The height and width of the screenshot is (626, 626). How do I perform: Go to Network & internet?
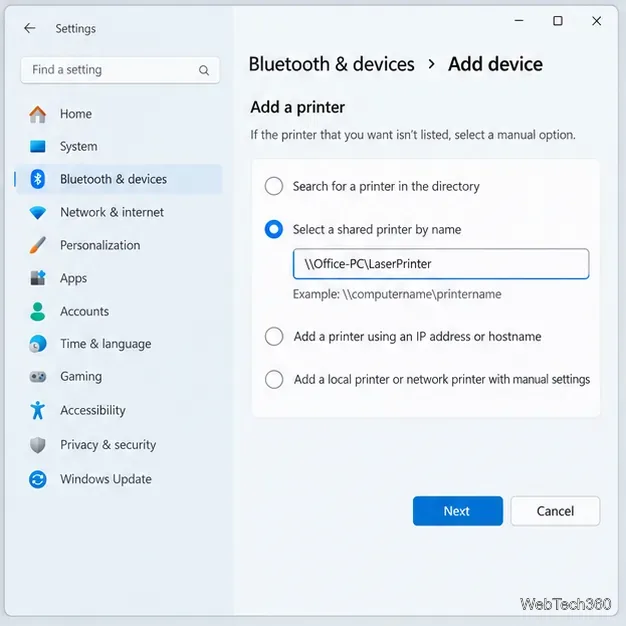112,212
